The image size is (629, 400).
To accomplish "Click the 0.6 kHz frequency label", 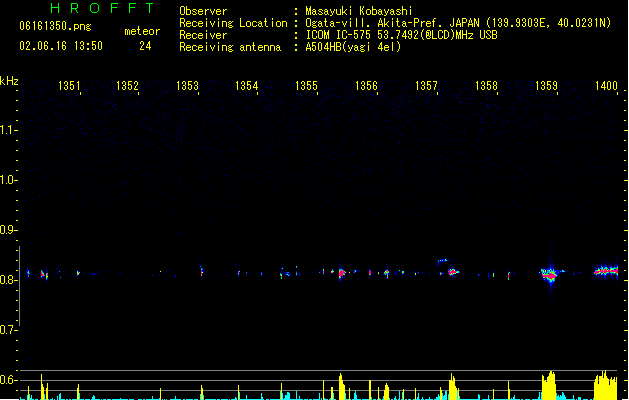I will click(x=8, y=380).
